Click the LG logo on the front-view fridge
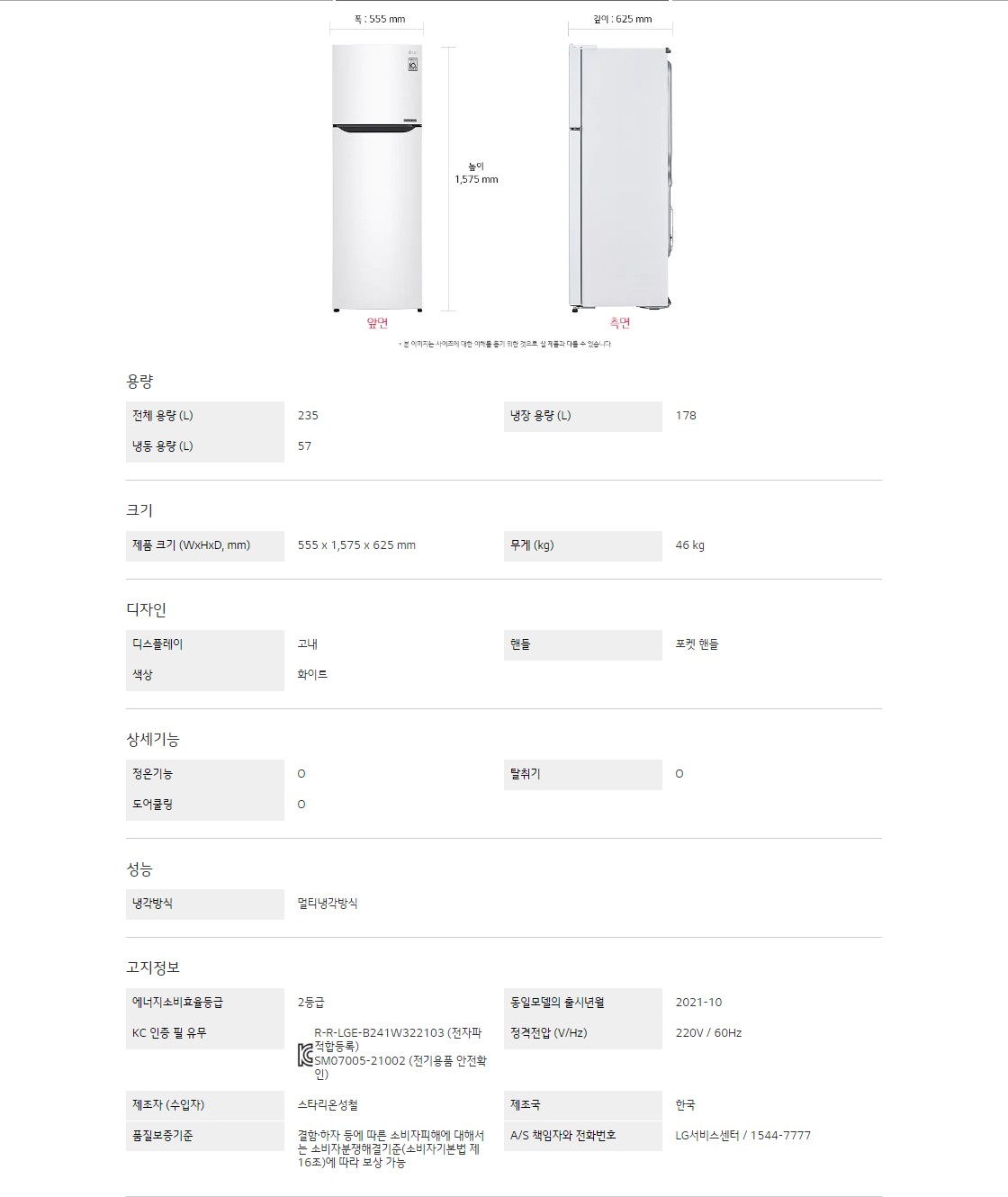 pyautogui.click(x=413, y=52)
